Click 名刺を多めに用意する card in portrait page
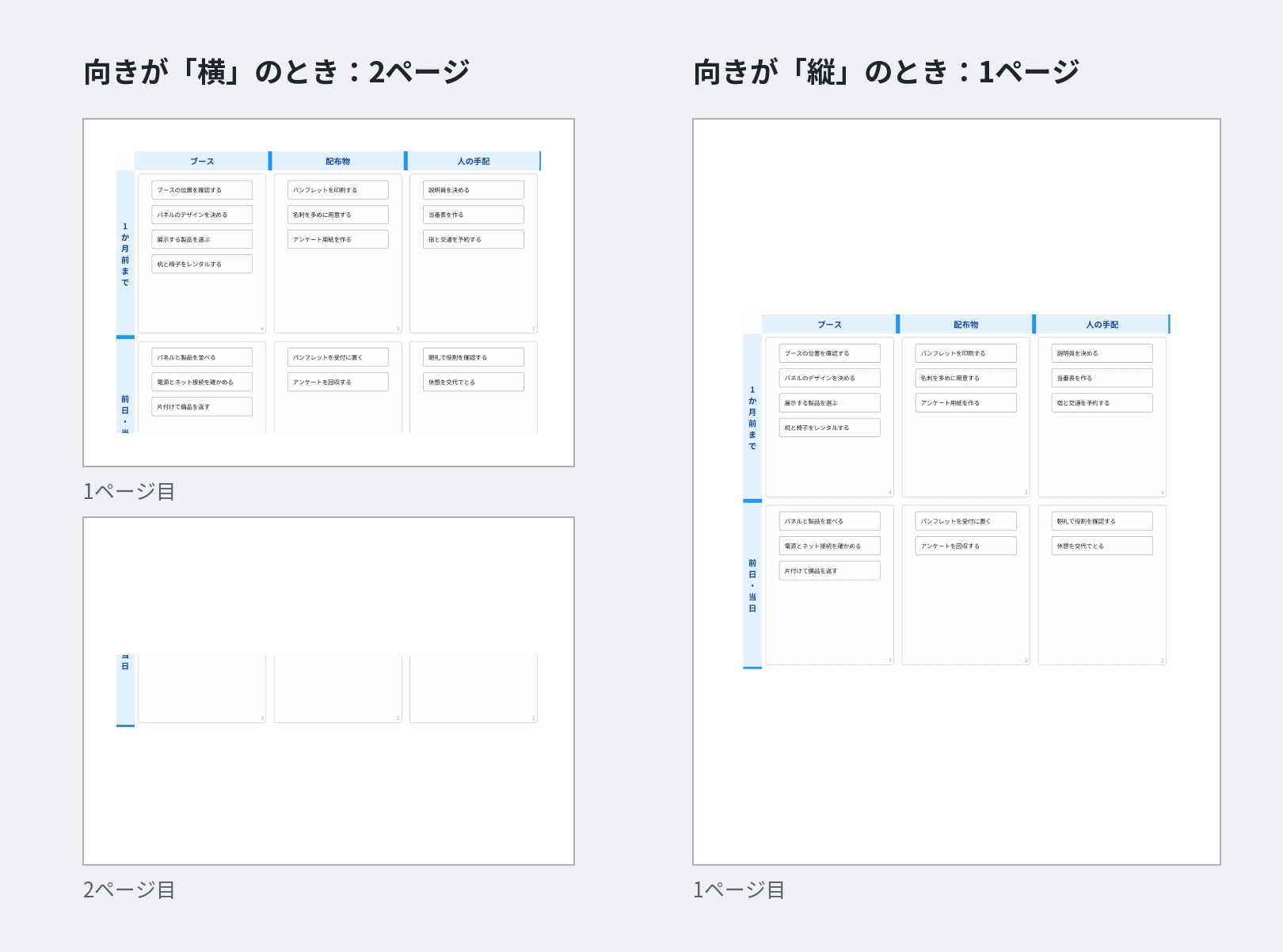Image resolution: width=1283 pixels, height=952 pixels. 966,378
